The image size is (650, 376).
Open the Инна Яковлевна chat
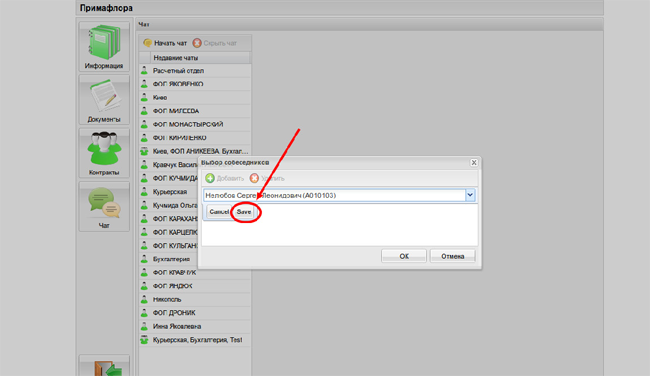click(x=195, y=326)
